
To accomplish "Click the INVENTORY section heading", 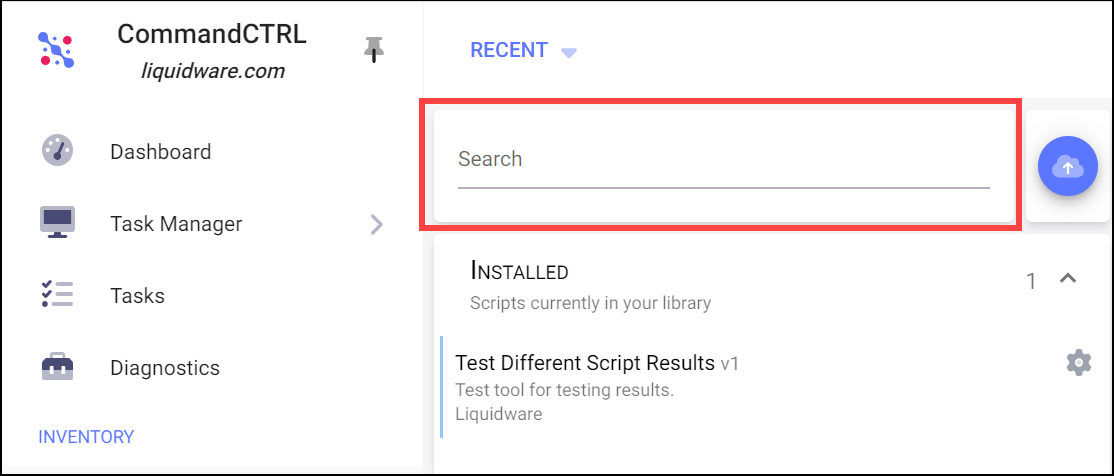I will click(x=86, y=436).
